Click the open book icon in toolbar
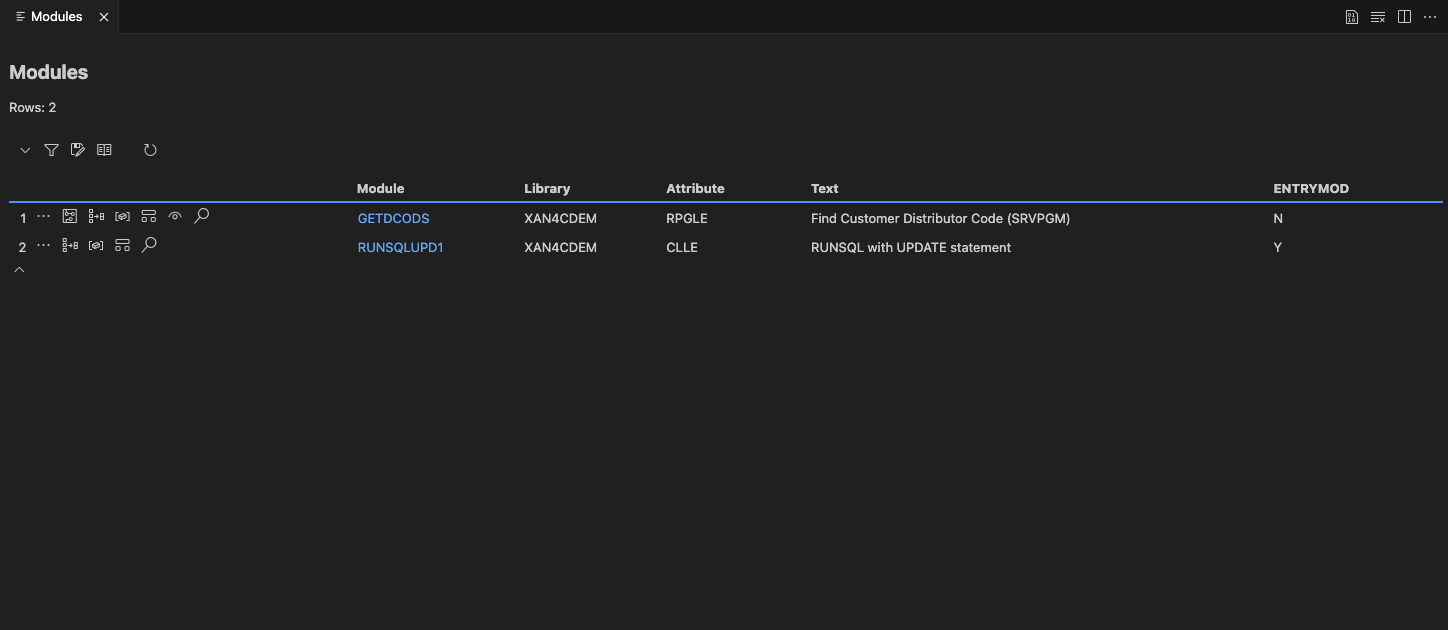Viewport: 1448px width, 630px height. 104,150
